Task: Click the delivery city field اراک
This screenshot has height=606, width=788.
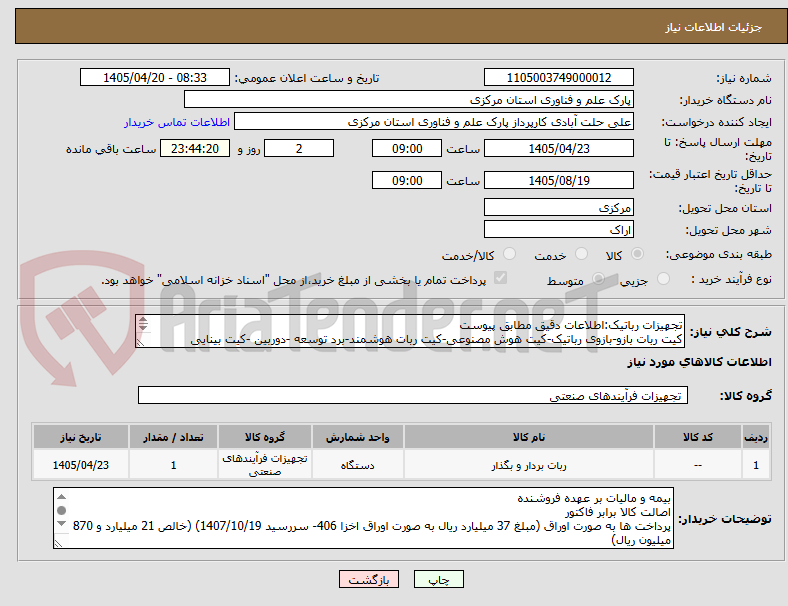Action: pyautogui.click(x=558, y=229)
